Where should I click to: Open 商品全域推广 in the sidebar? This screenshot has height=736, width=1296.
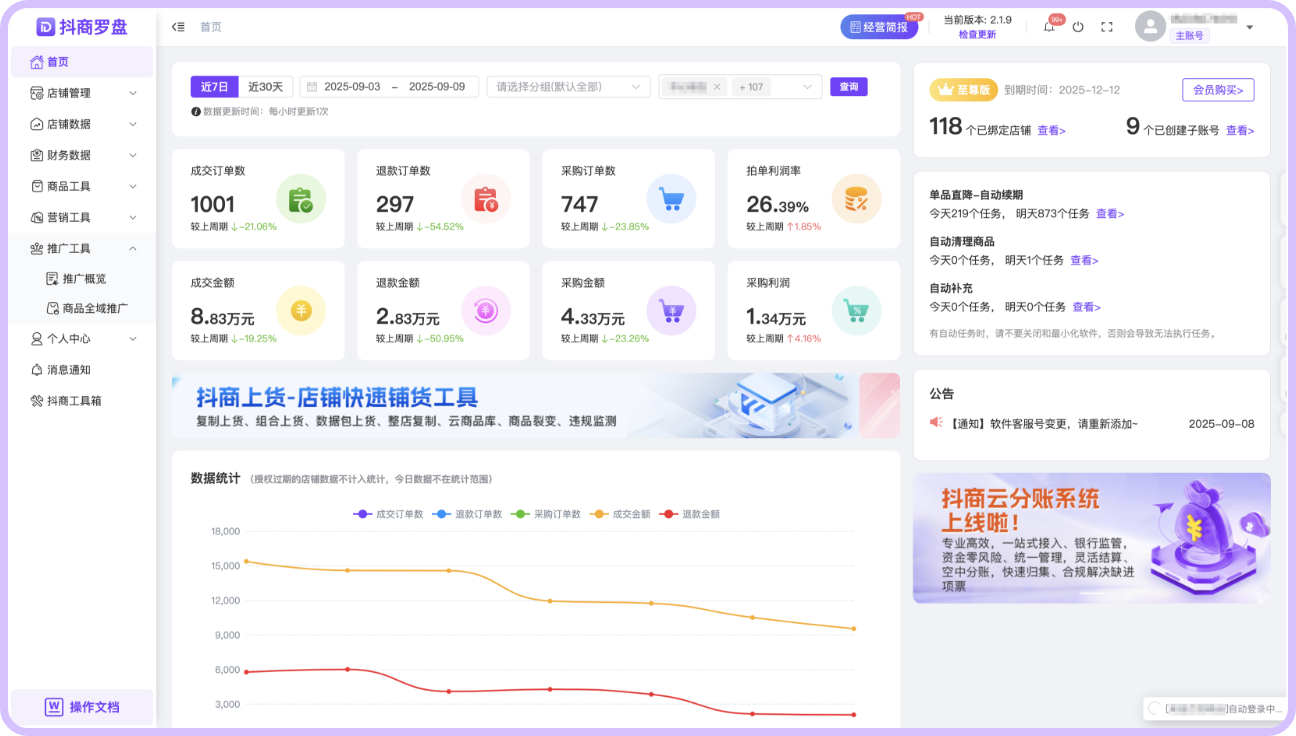coord(94,308)
